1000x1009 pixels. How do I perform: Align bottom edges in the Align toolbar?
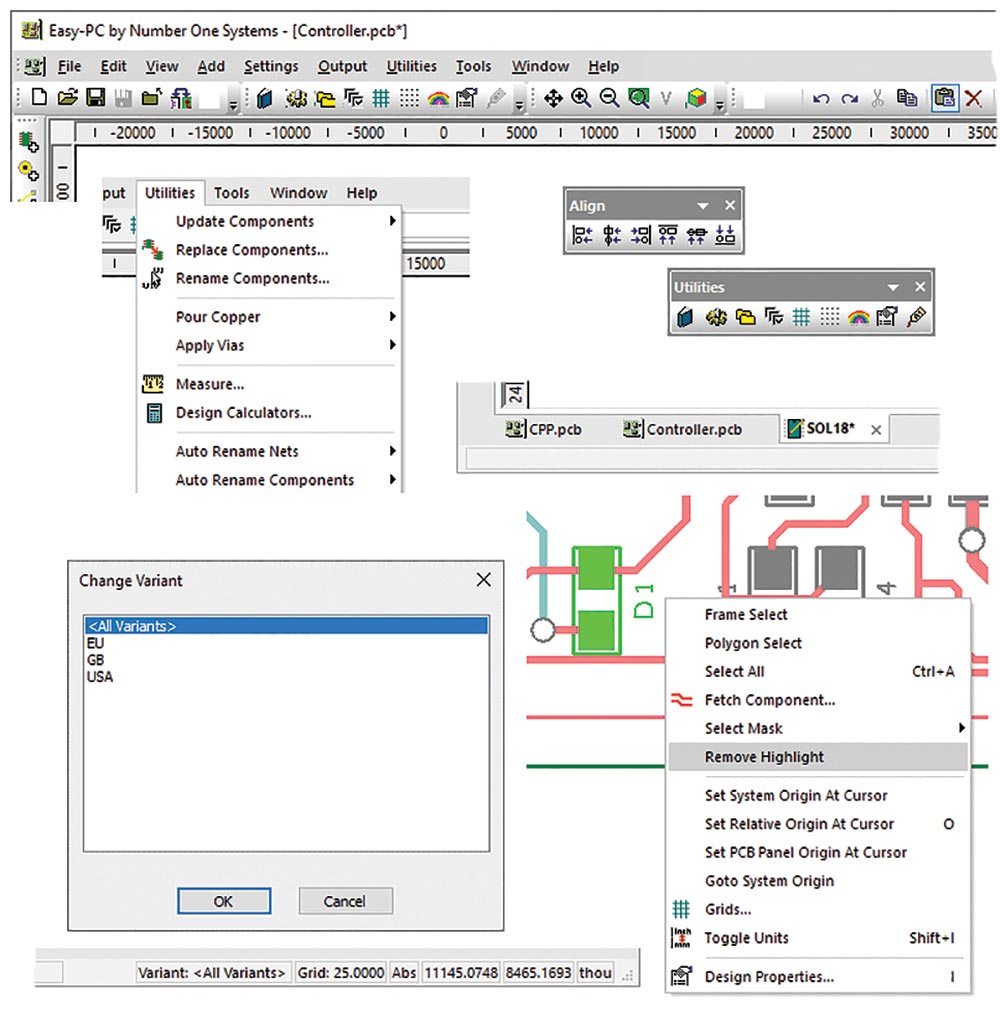[725, 236]
